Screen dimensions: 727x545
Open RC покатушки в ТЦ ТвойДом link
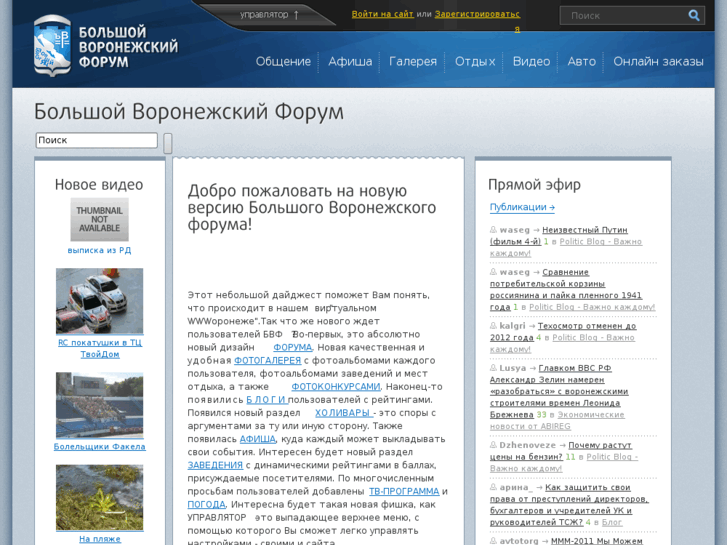[x=100, y=348]
